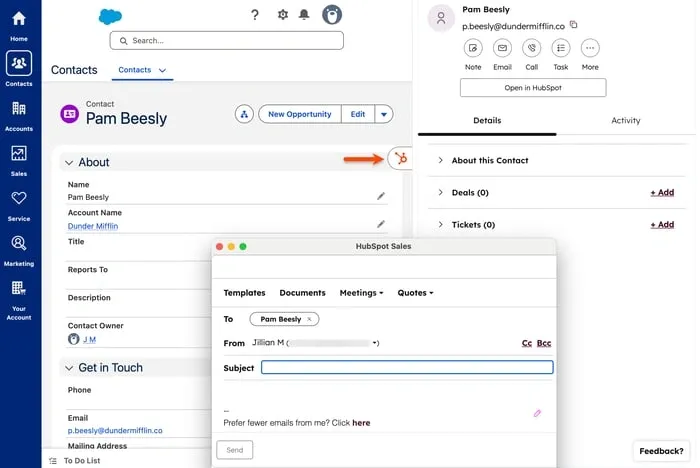The width and height of the screenshot is (700, 468).
Task: Click into the Subject input field
Action: tap(407, 367)
